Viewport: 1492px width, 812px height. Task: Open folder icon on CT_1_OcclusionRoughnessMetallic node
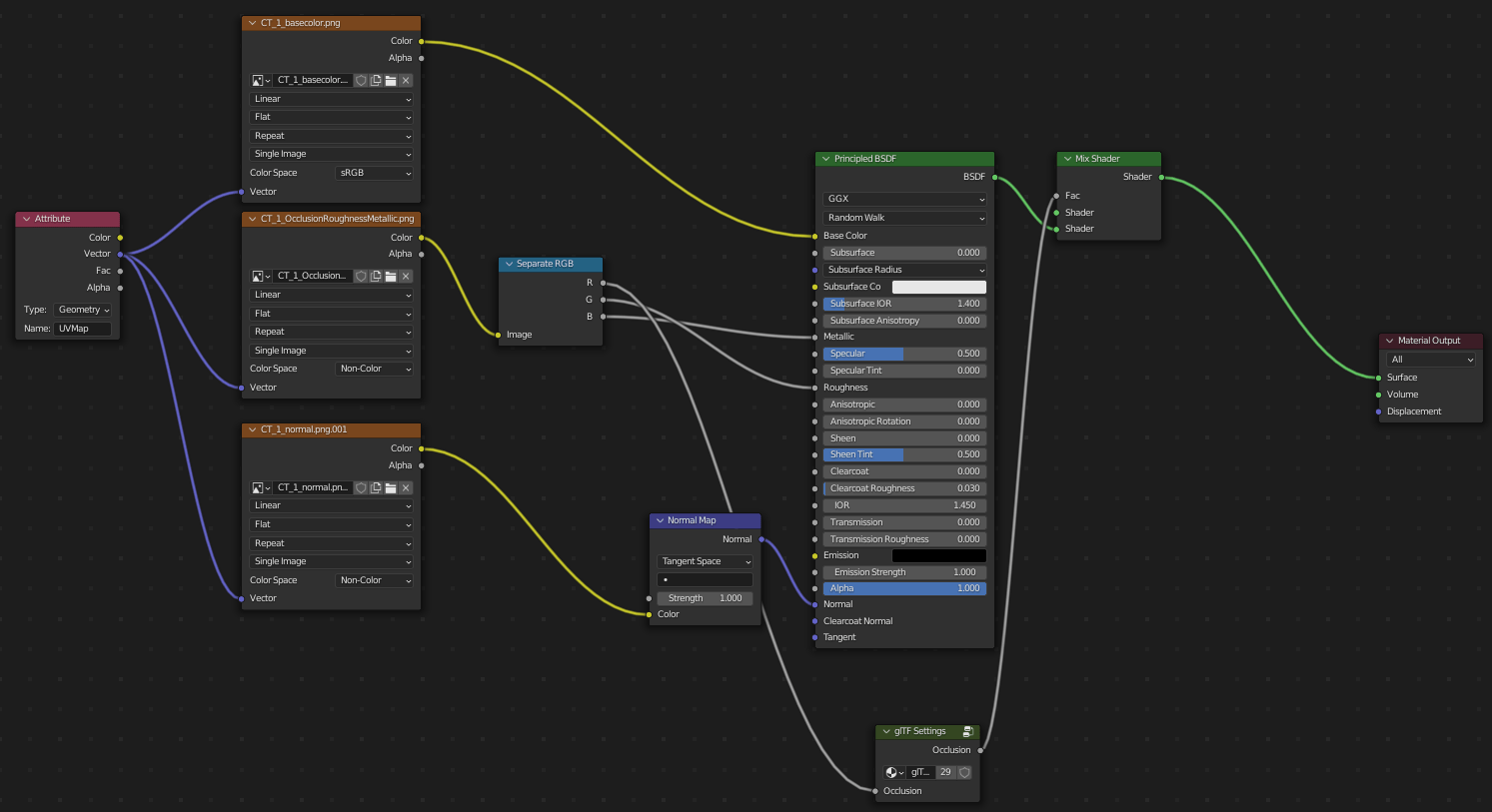tap(391, 276)
